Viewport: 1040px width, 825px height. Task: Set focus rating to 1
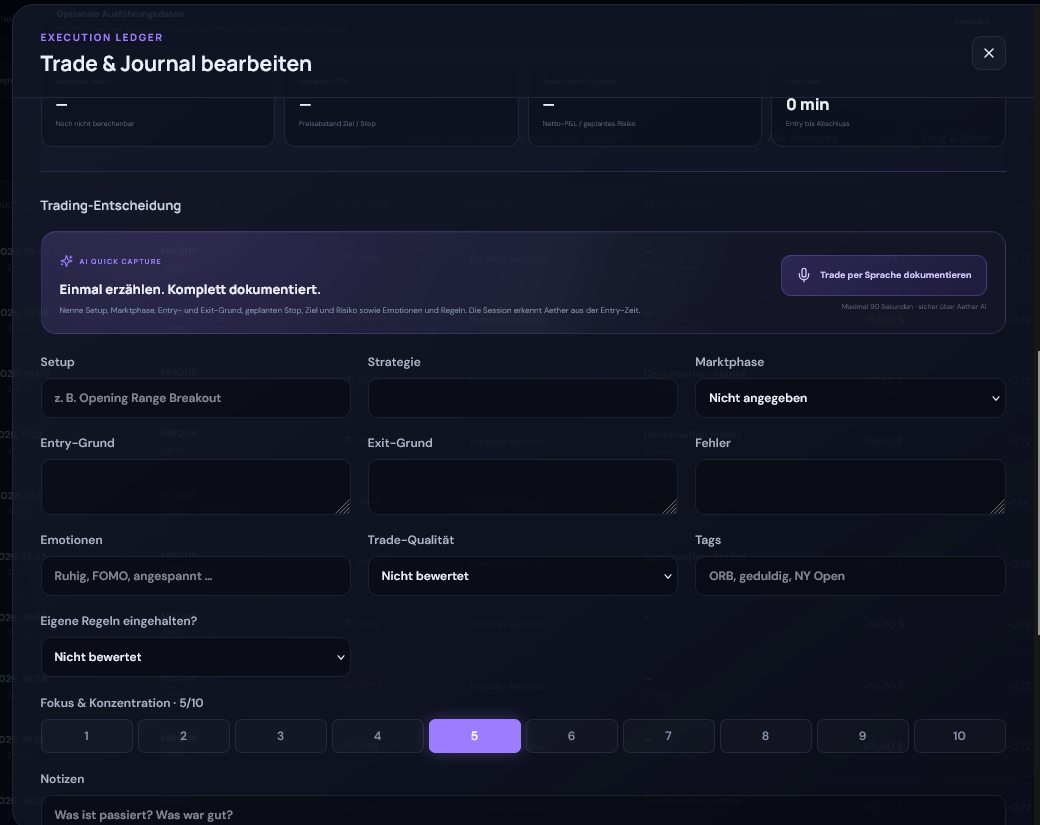click(x=86, y=735)
